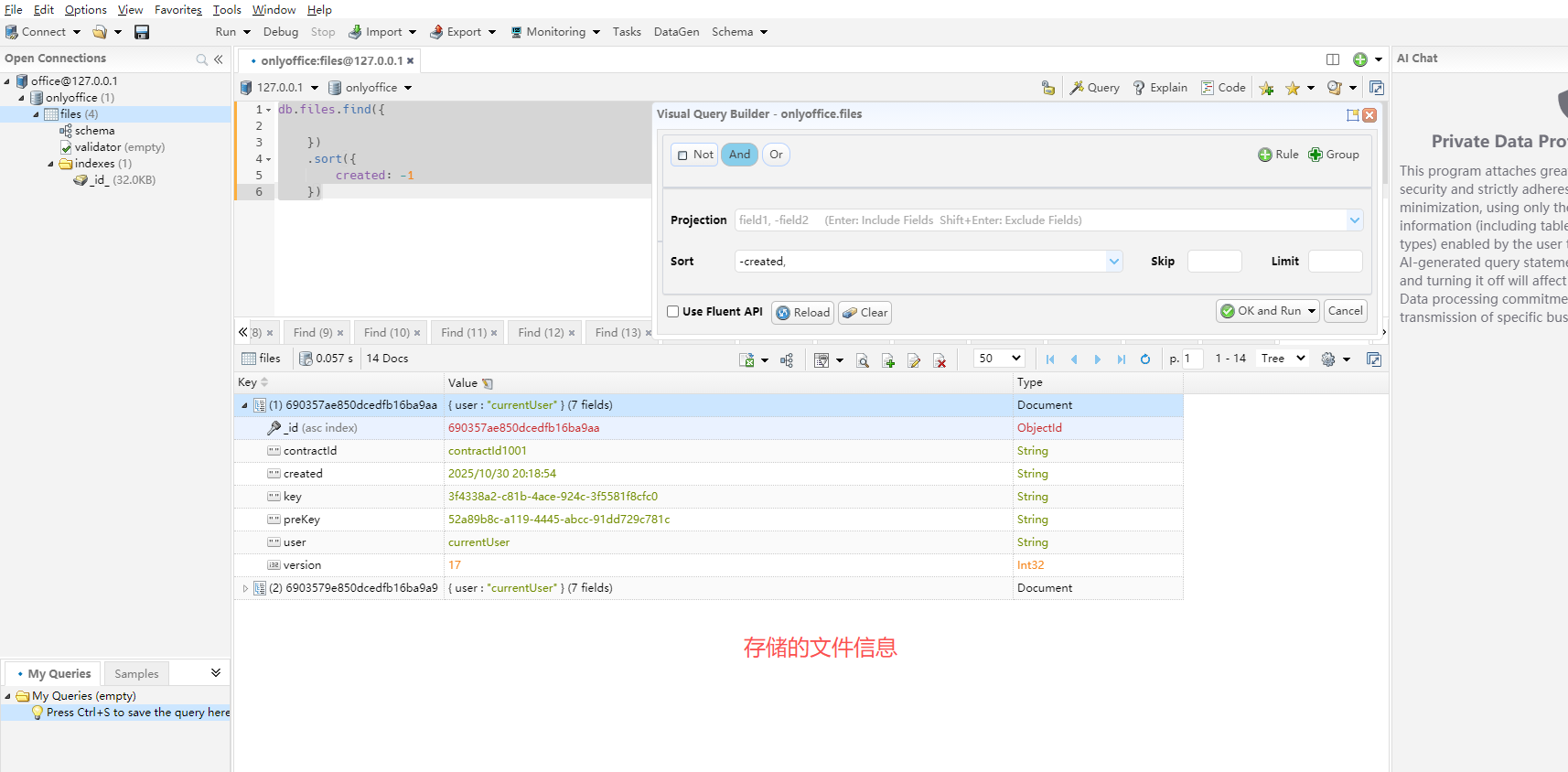
Task: Click the edit document pencil icon
Action: click(x=914, y=359)
